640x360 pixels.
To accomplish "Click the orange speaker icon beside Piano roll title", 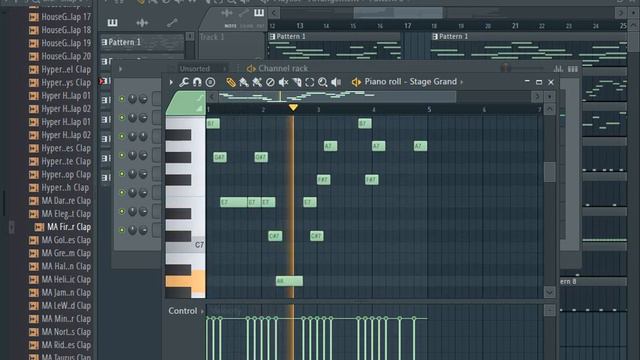I will [356, 82].
